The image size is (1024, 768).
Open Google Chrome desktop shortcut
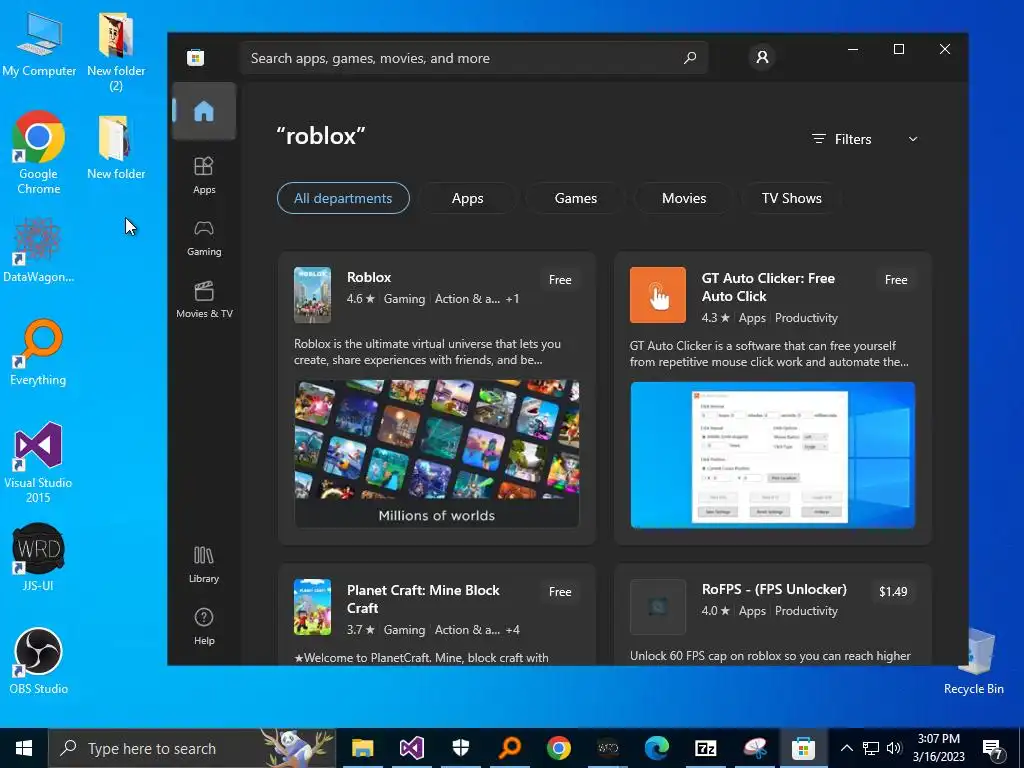tap(39, 153)
